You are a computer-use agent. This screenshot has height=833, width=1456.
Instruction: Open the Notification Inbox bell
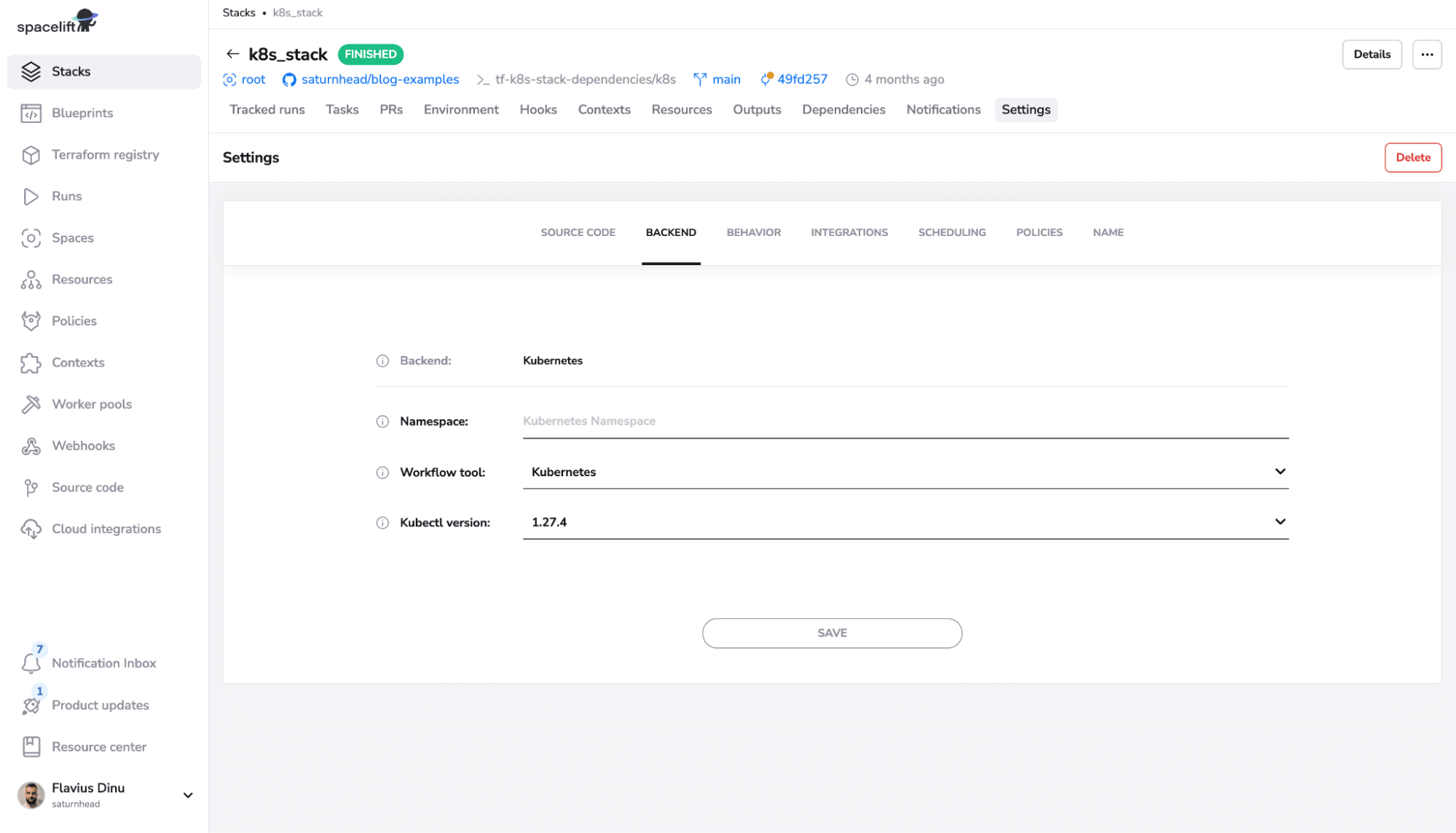coord(31,663)
